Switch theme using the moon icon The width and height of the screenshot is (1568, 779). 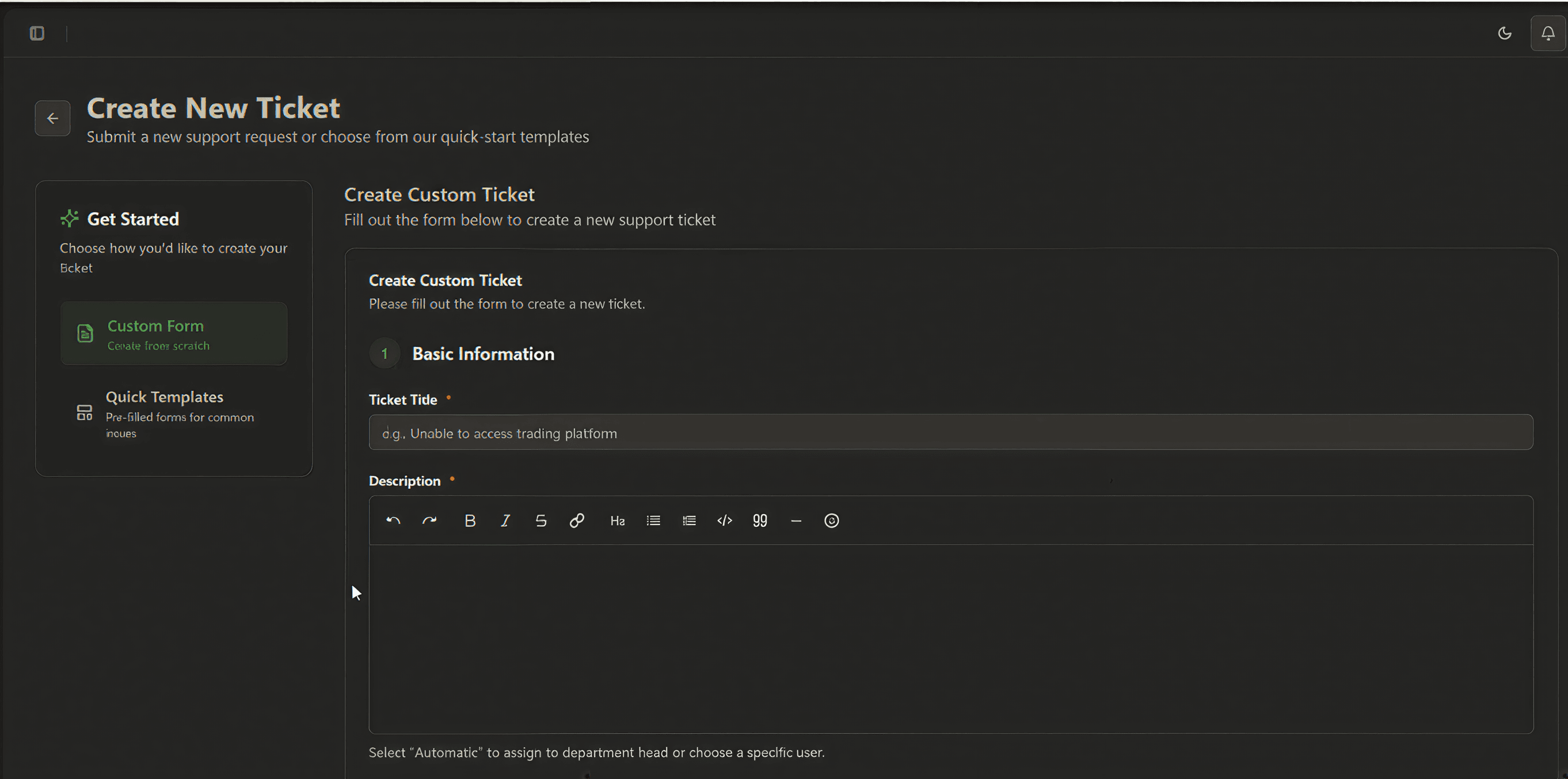pyautogui.click(x=1505, y=33)
